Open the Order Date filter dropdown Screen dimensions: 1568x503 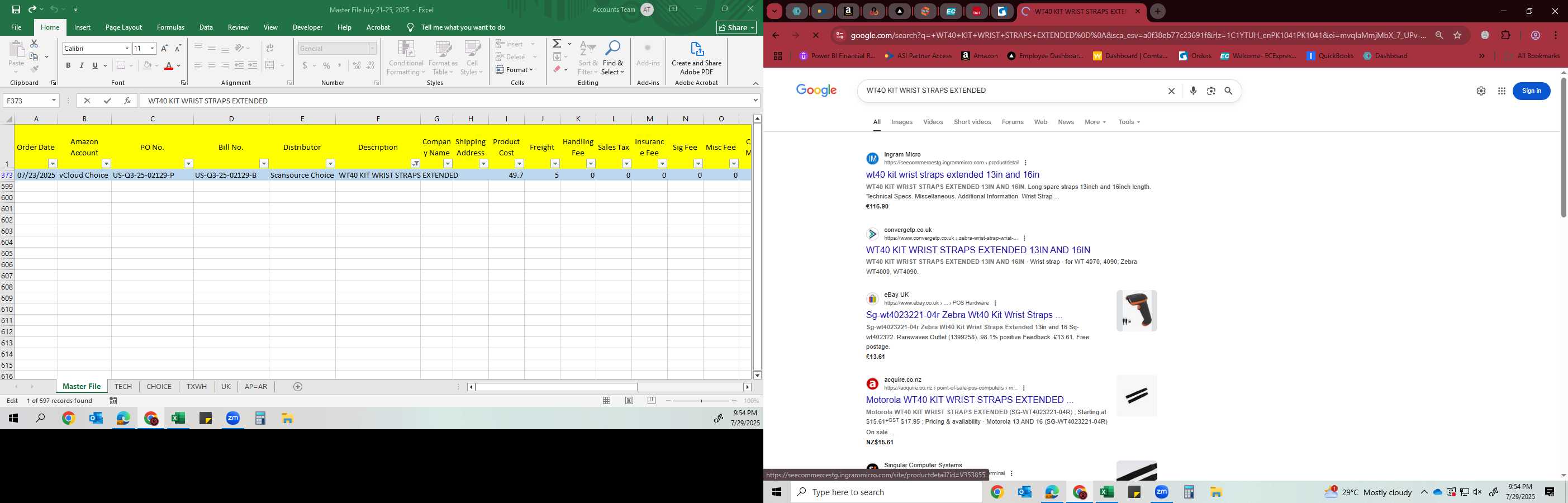click(53, 163)
